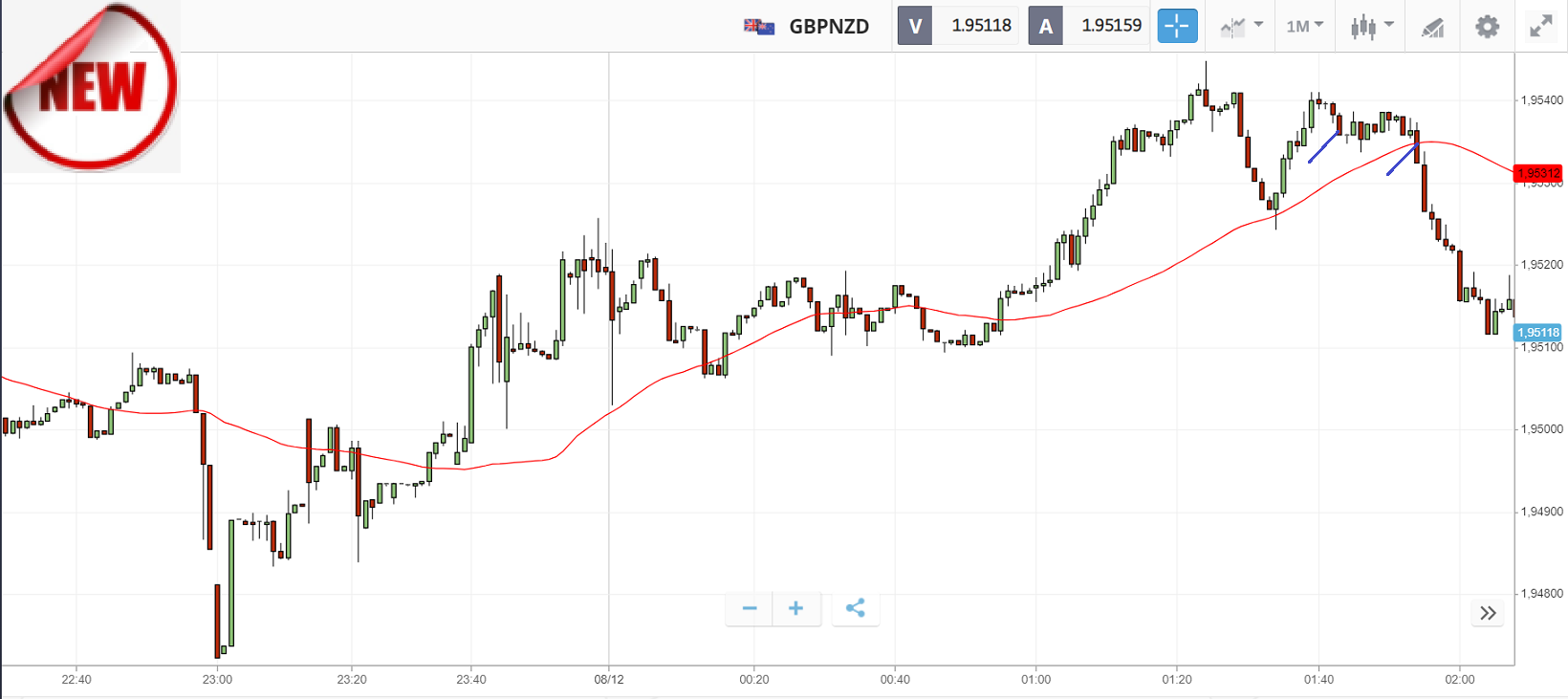
Task: Toggle the blue crosshair cursor button
Action: (1177, 26)
